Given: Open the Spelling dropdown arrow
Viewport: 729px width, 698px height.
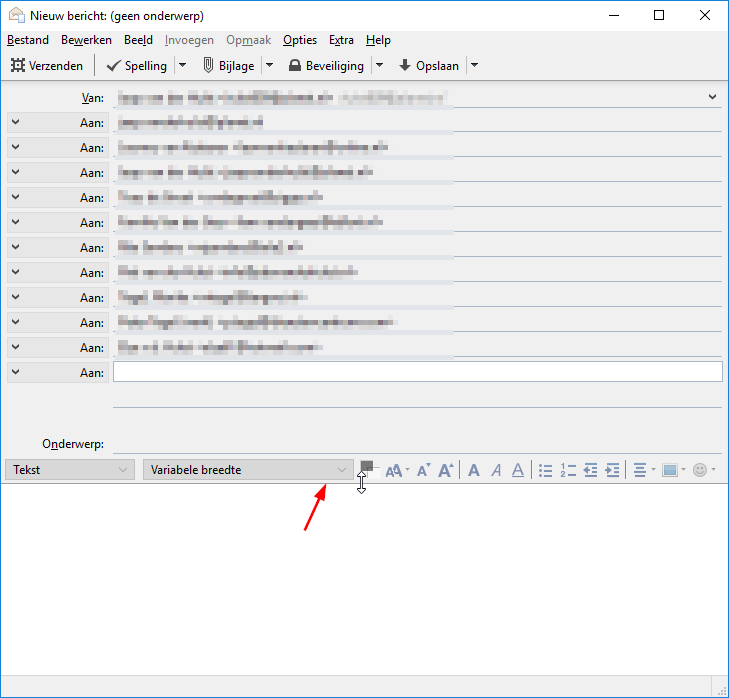Looking at the screenshot, I should [182, 66].
